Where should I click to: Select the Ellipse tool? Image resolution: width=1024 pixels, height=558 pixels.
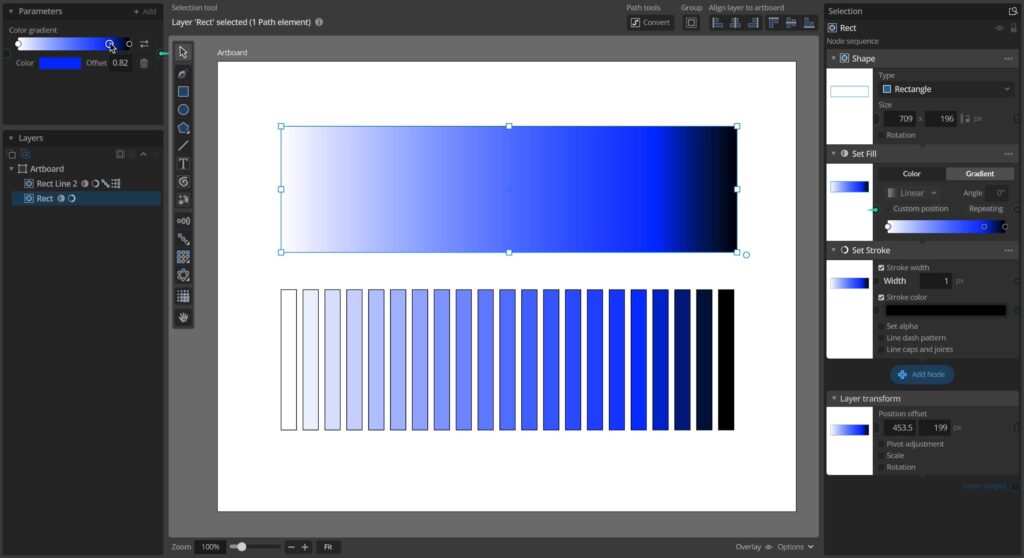[x=183, y=109]
